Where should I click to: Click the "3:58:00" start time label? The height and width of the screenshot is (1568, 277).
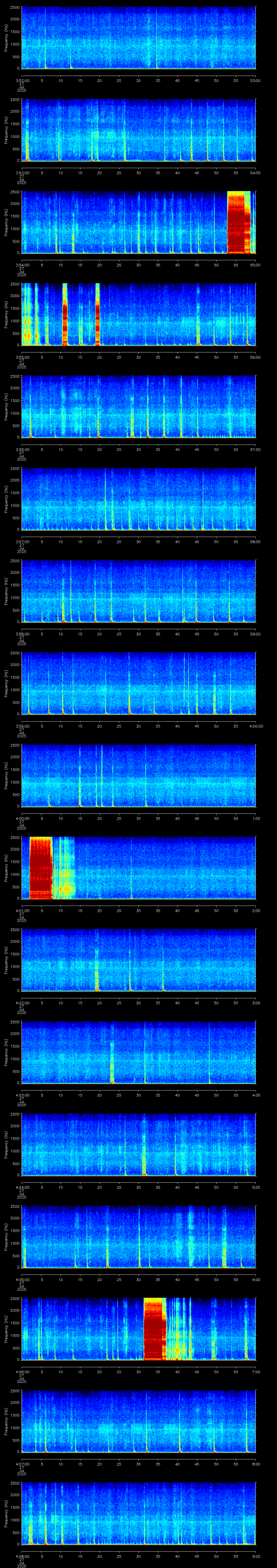22,634
